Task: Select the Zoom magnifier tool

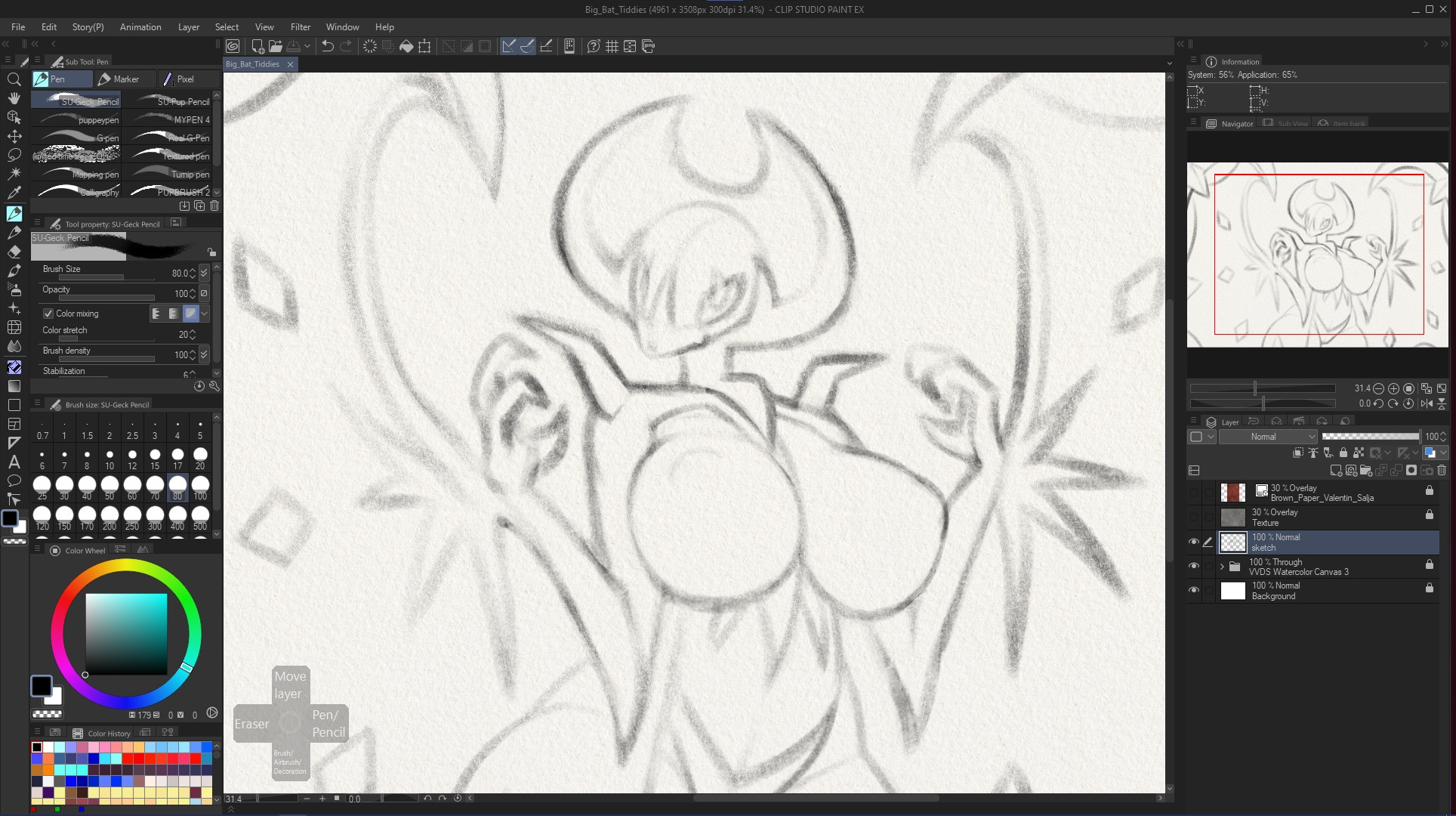Action: pyautogui.click(x=14, y=79)
